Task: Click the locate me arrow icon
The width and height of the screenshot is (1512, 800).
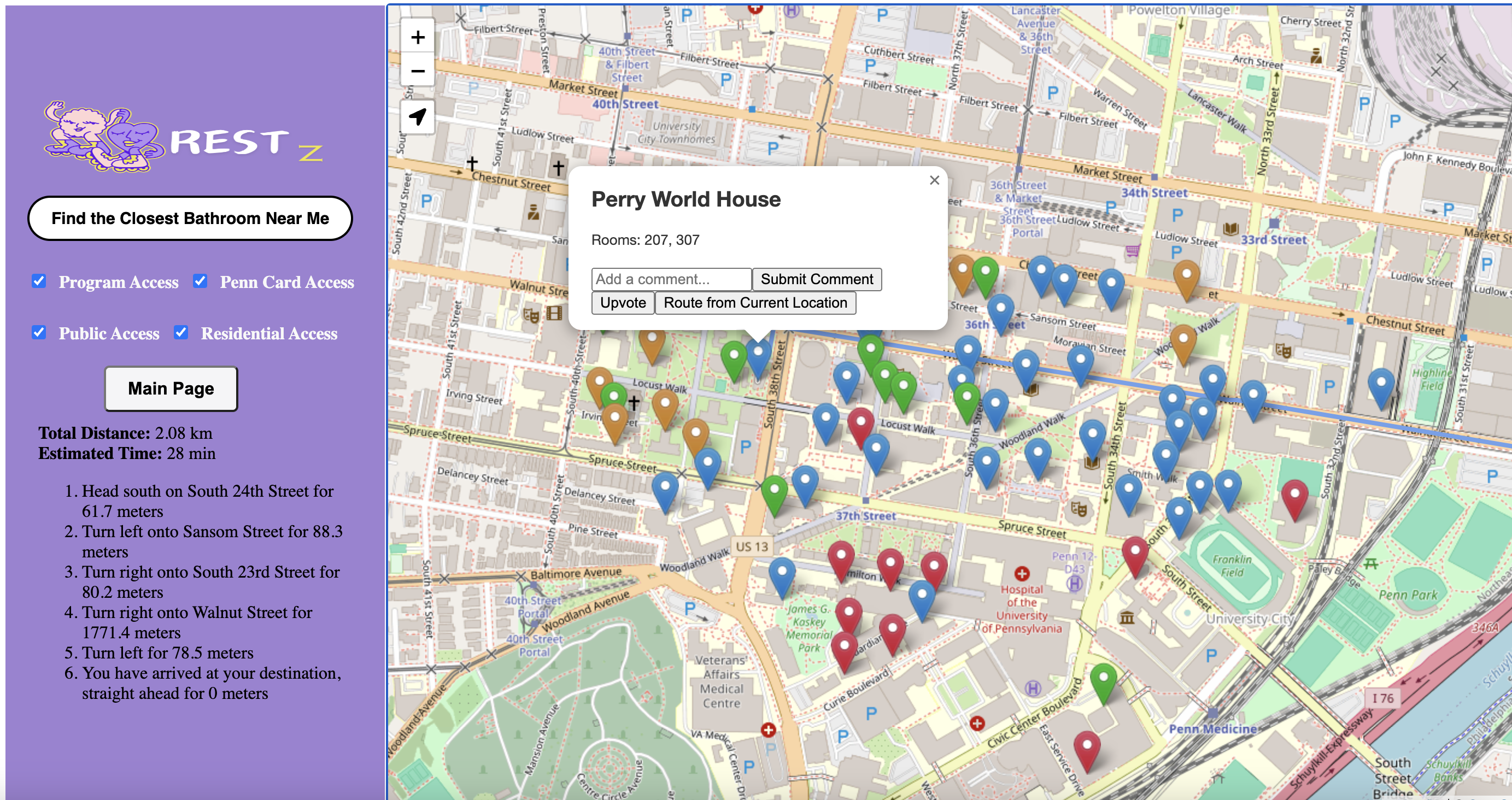Action: pyautogui.click(x=417, y=116)
